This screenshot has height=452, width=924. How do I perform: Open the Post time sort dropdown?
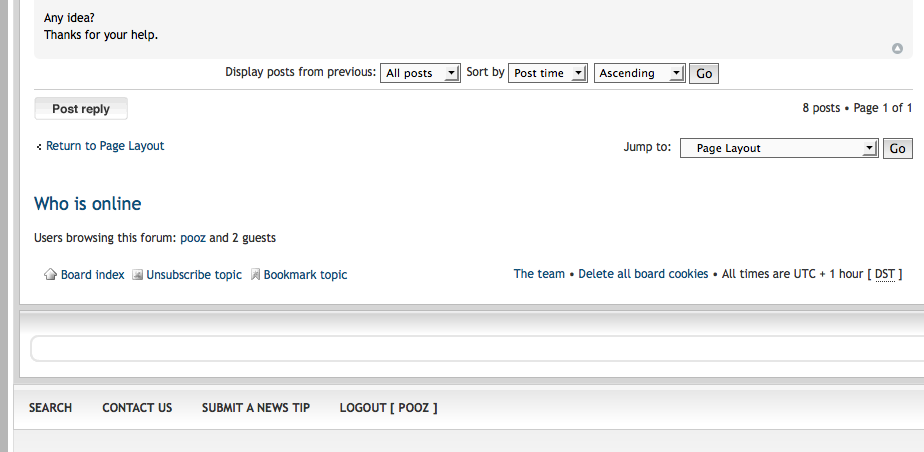547,73
